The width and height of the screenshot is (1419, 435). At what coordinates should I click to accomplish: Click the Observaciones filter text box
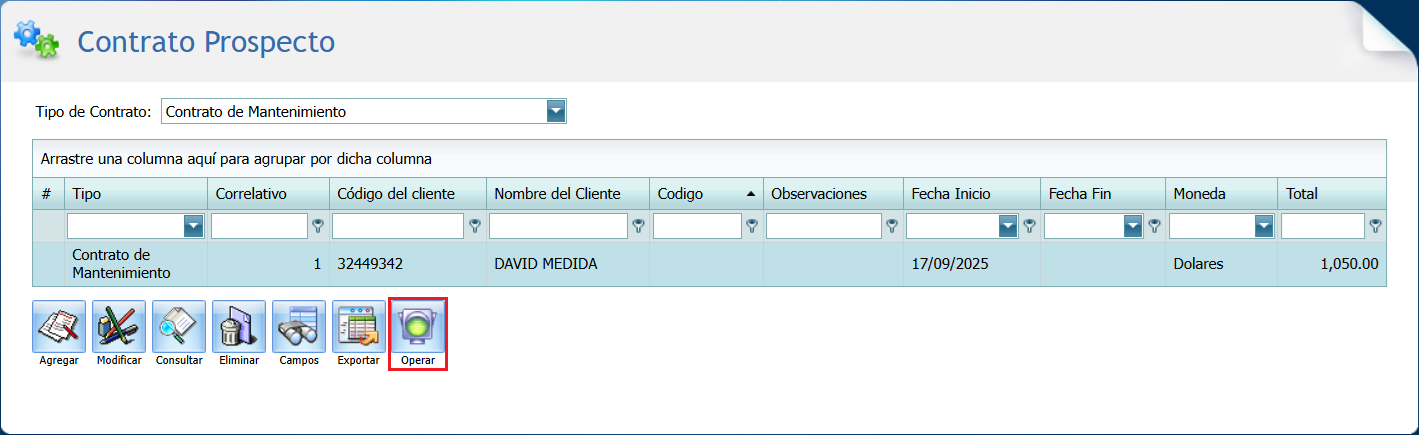click(823, 227)
